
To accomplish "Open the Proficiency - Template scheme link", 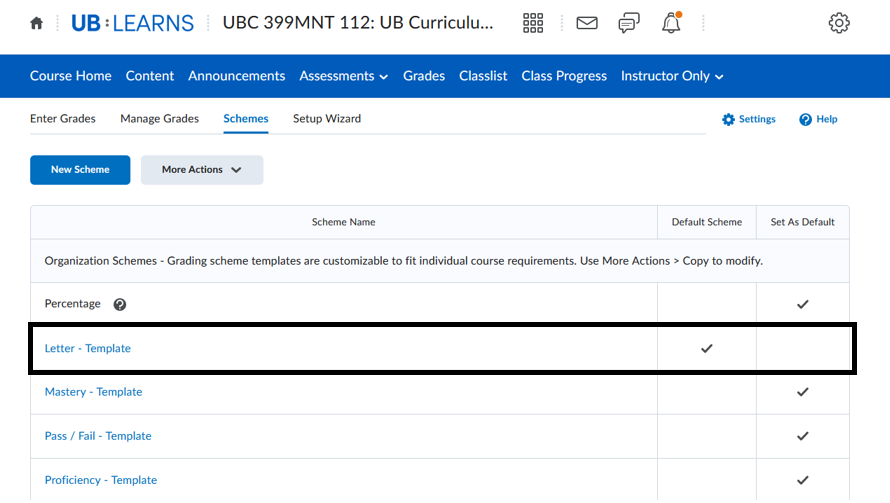I will [x=101, y=480].
